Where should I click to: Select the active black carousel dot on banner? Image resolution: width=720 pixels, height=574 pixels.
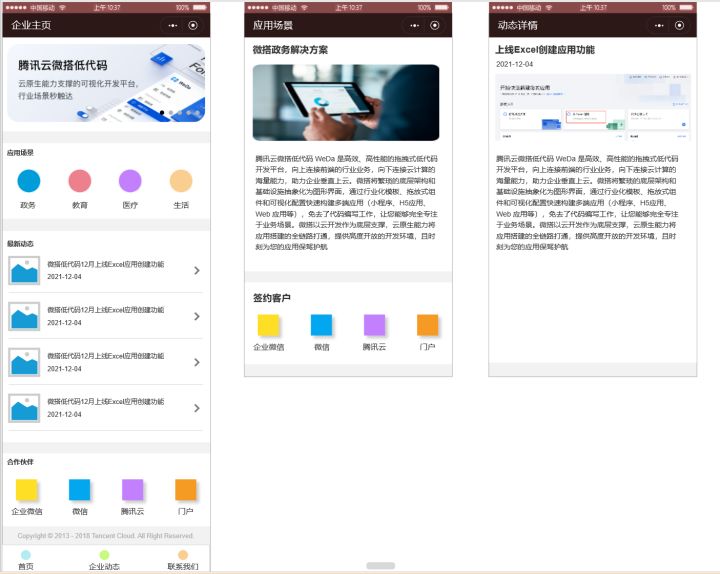162,113
